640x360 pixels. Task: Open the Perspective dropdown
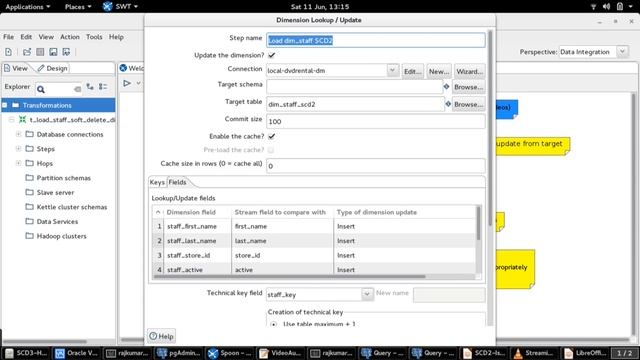pos(622,52)
